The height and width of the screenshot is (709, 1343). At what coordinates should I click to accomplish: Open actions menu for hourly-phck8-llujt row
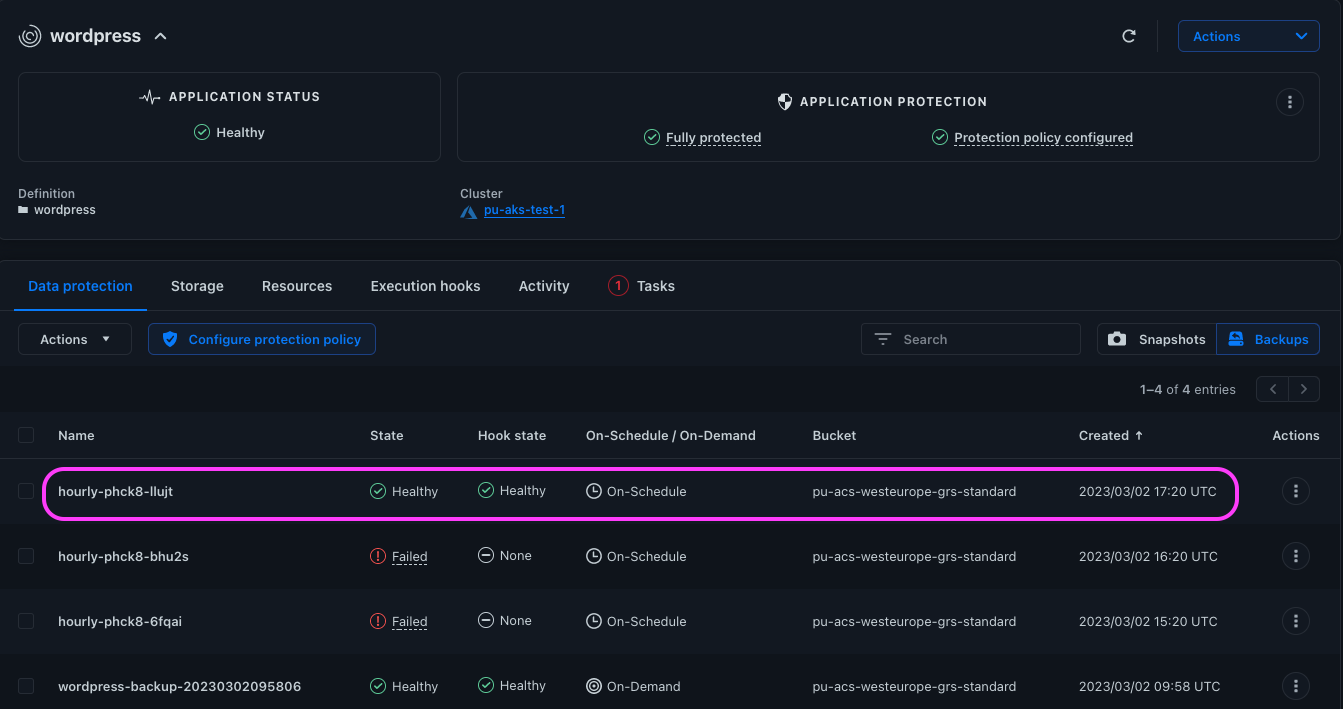click(x=1295, y=491)
